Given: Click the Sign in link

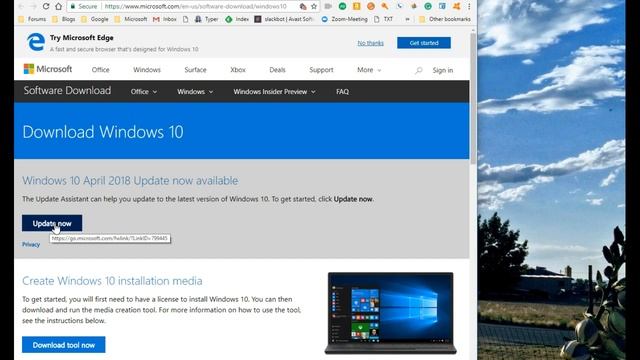Looking at the screenshot, I should (x=443, y=70).
